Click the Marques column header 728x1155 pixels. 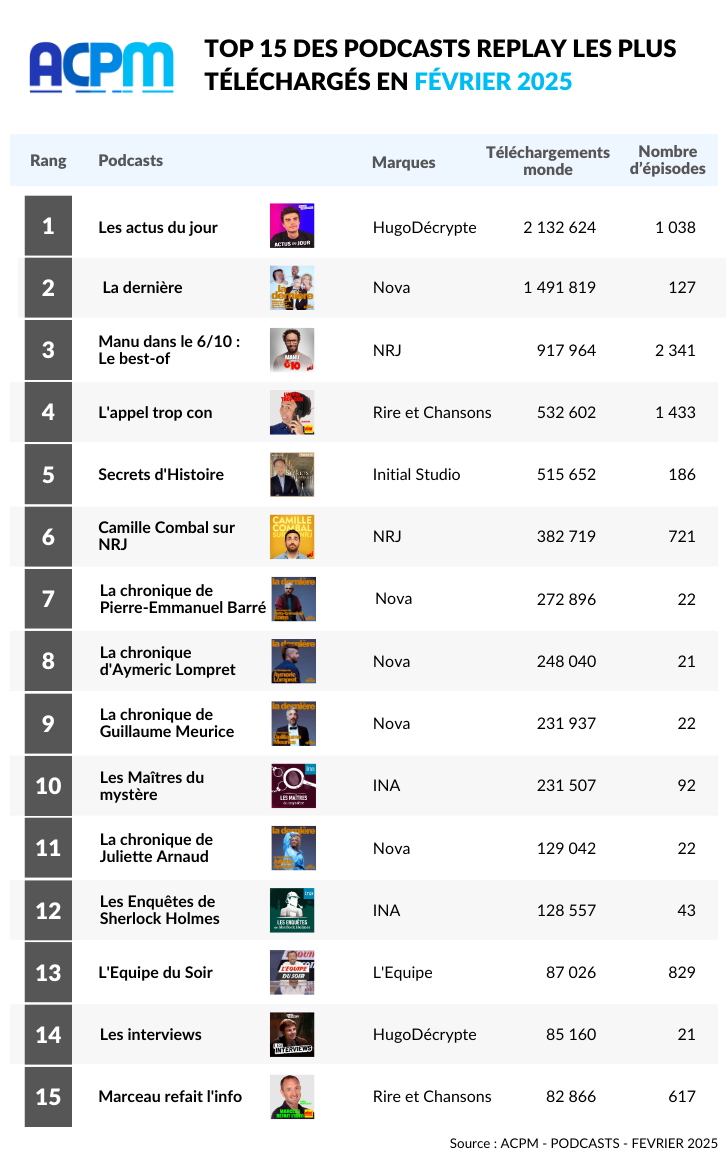403,162
